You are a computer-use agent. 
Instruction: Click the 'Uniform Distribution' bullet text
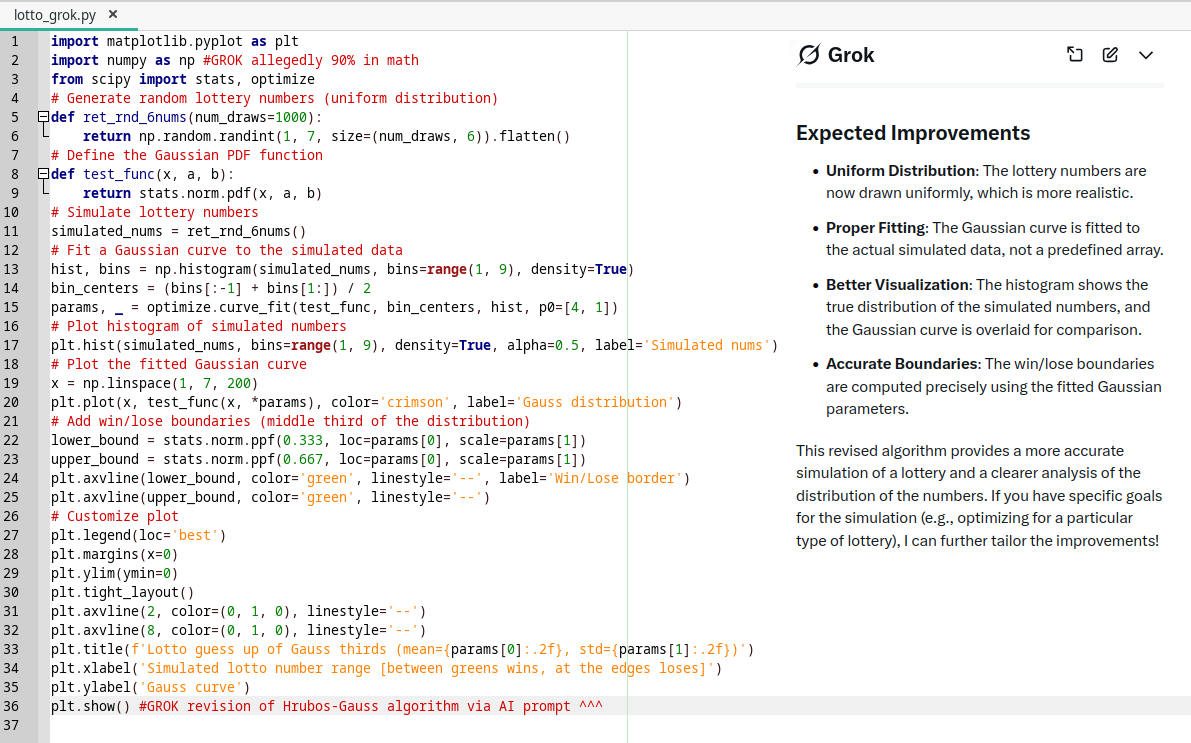pos(900,171)
